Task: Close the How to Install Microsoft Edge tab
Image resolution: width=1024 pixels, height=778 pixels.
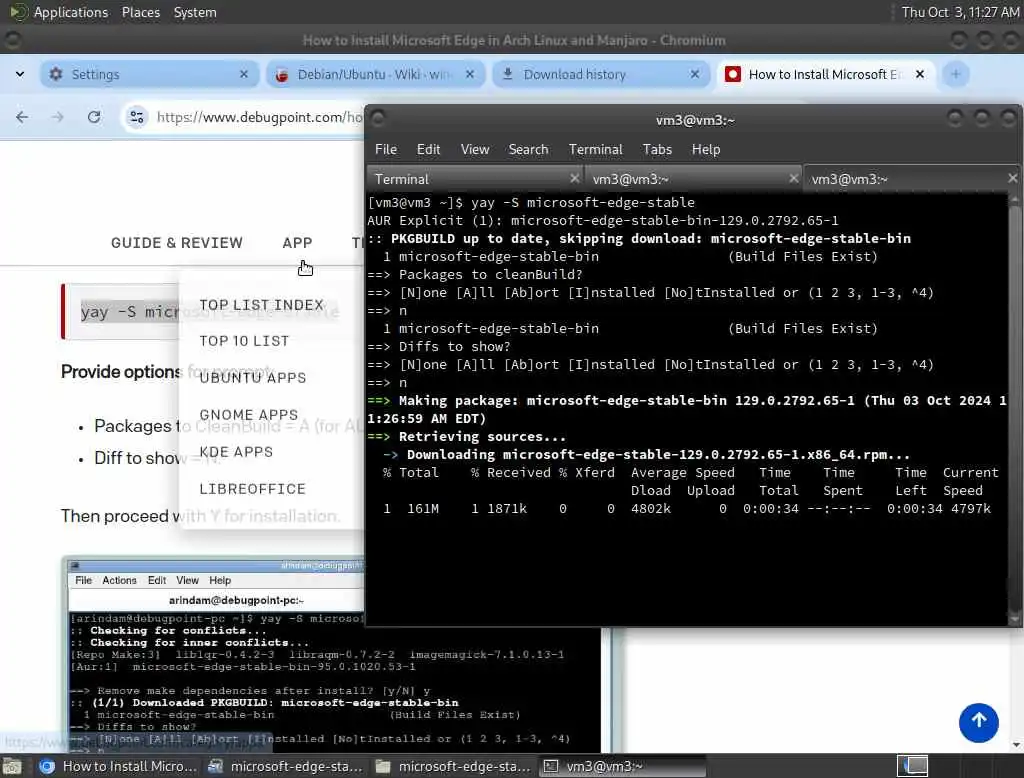Action: coord(920,74)
